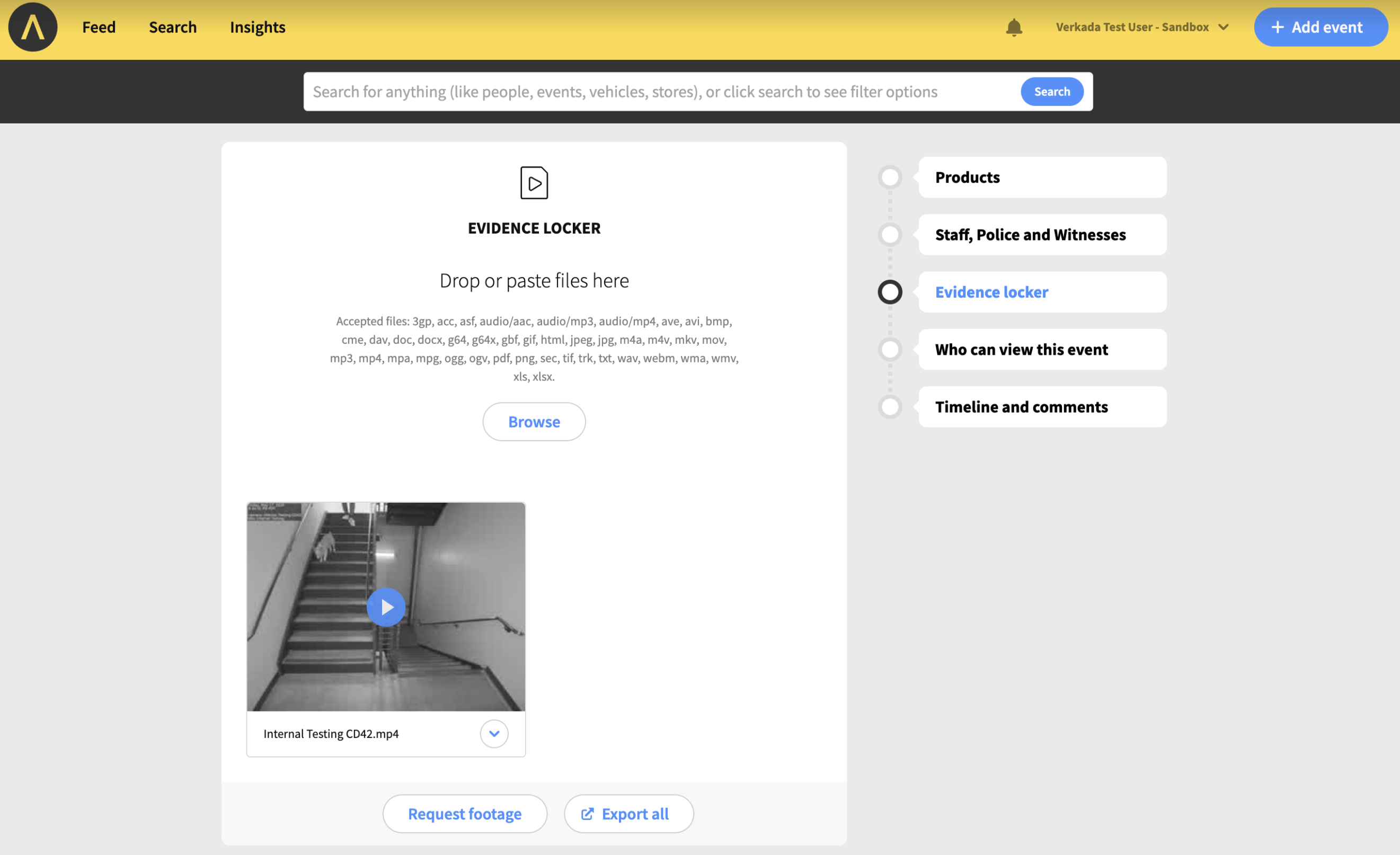This screenshot has width=1400, height=855.
Task: Click the evidence locker file icon
Action: coord(534,183)
